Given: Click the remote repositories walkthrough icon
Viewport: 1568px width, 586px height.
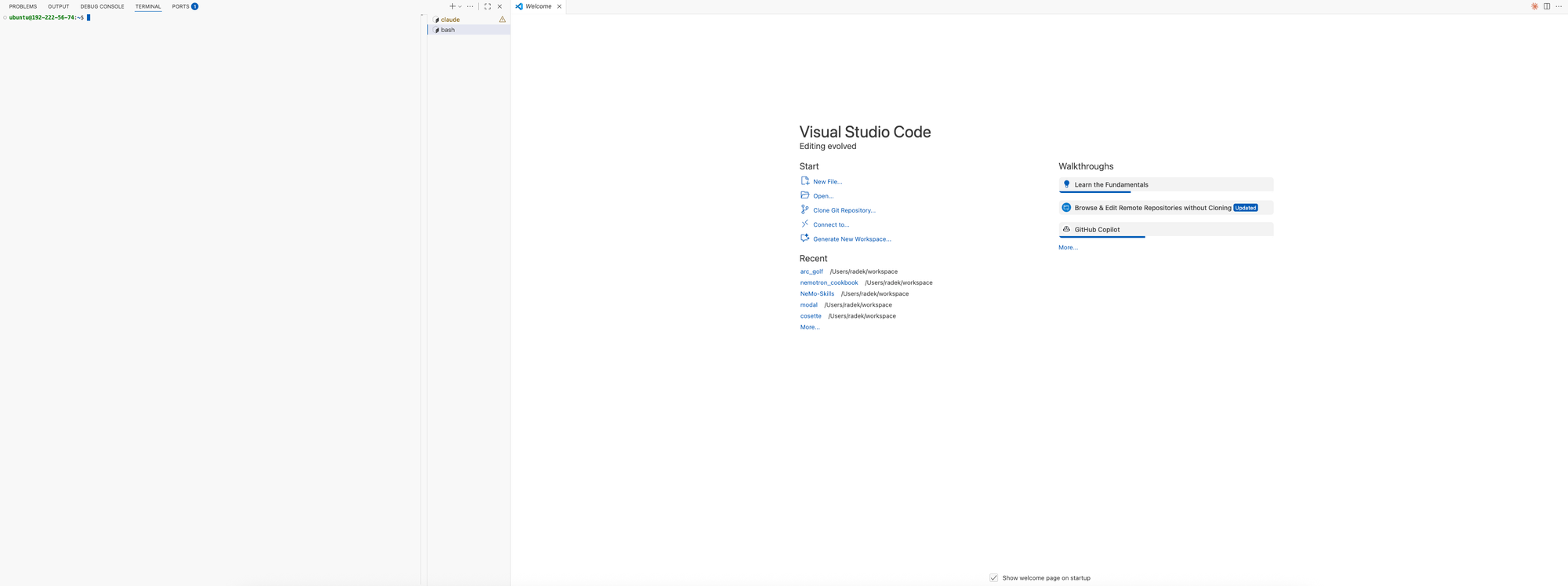Looking at the screenshot, I should [x=1066, y=208].
